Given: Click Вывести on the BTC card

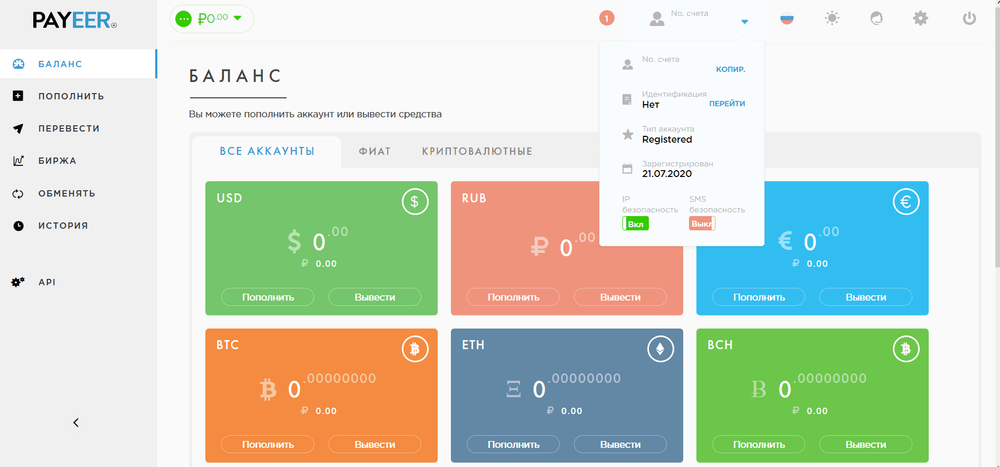Looking at the screenshot, I should (375, 444).
